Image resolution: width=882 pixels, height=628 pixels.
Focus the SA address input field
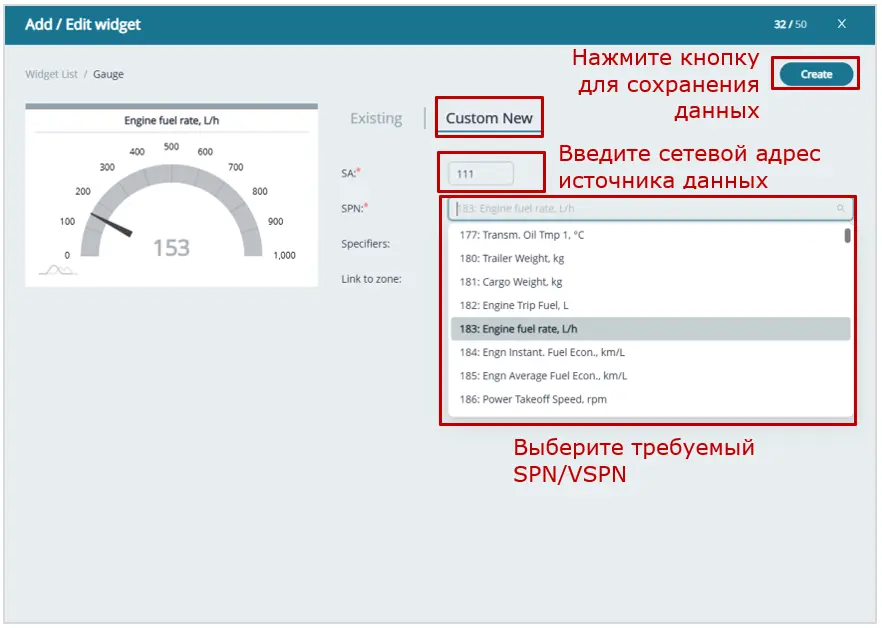point(481,174)
